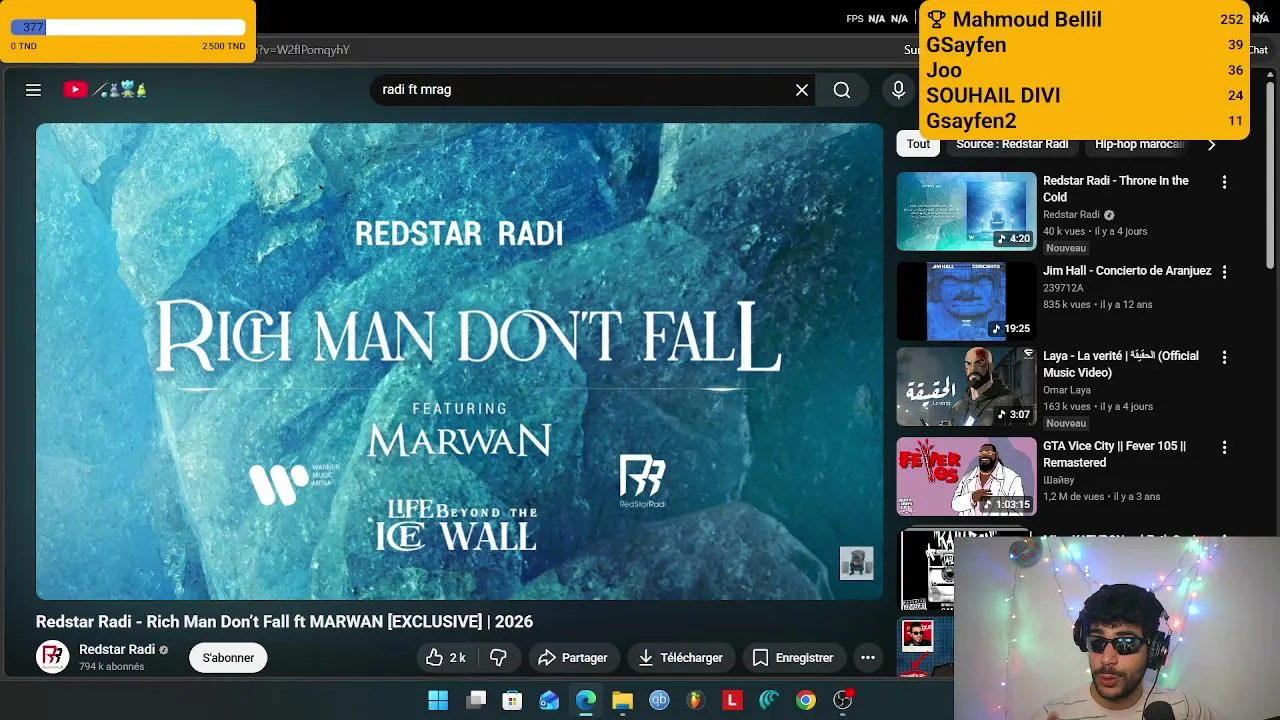Image resolution: width=1280 pixels, height=720 pixels.
Task: Click the video title 'Rich Man Don't Fall ft MARWAN'
Action: (x=284, y=622)
